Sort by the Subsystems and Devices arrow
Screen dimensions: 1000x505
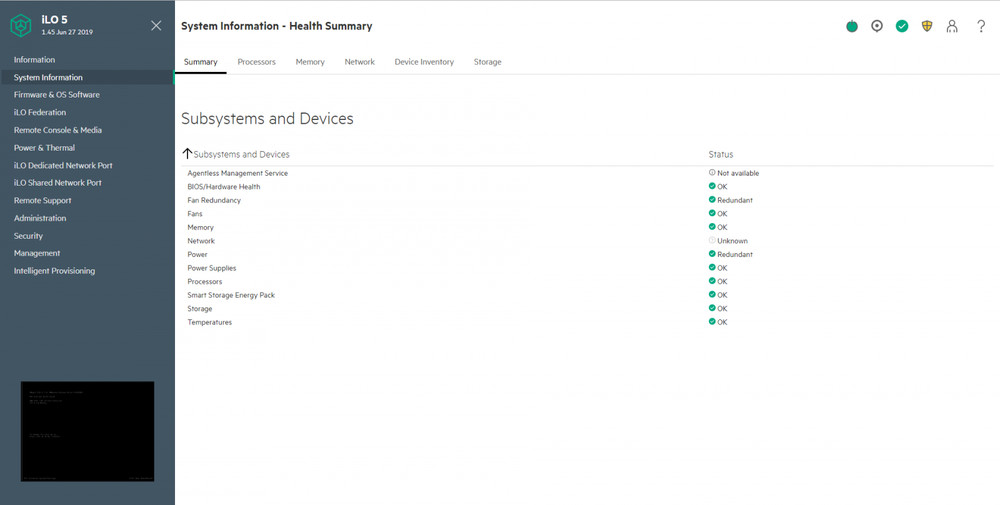(187, 154)
